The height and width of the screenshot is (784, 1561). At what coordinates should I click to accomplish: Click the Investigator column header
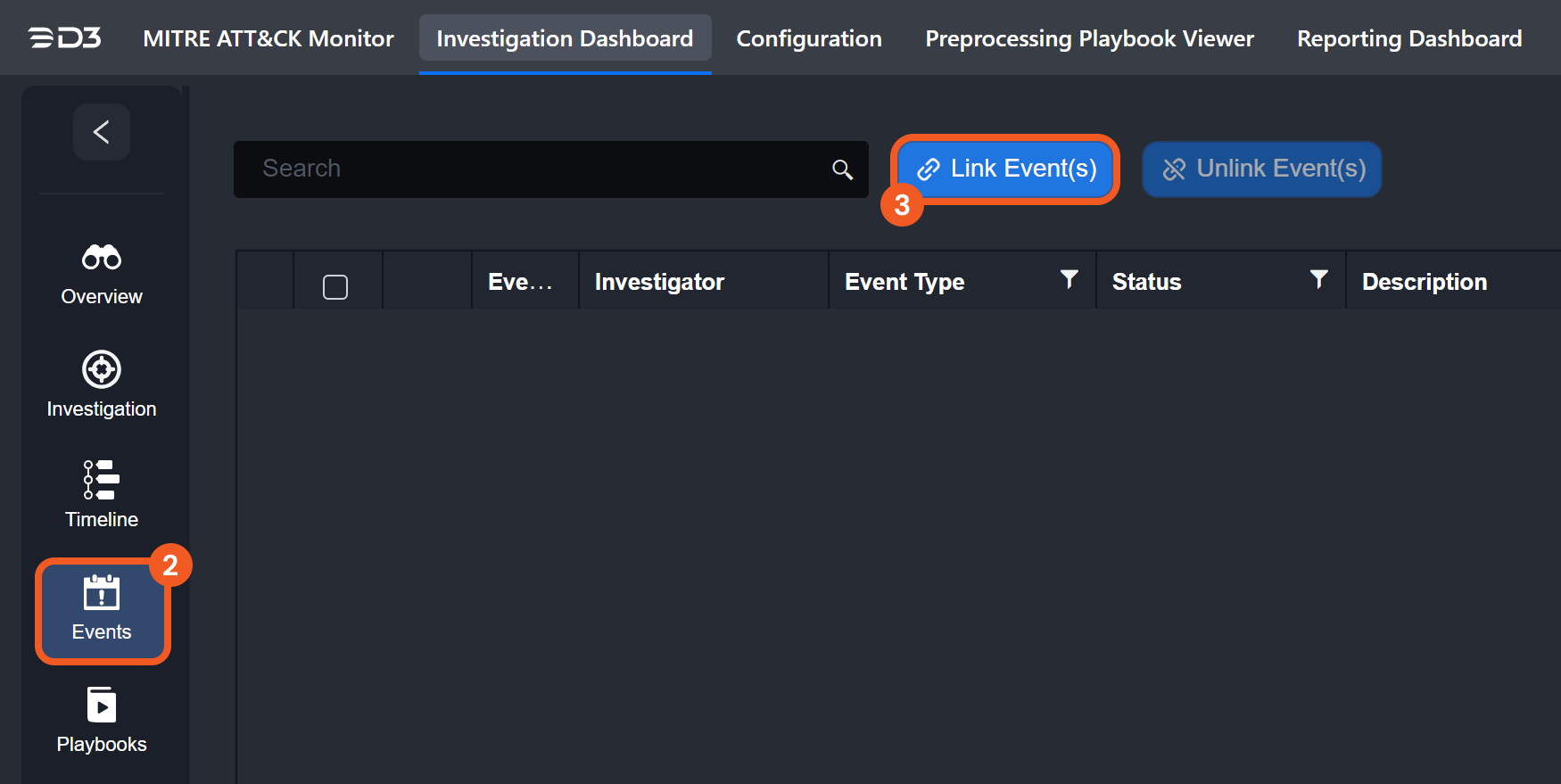(x=659, y=282)
